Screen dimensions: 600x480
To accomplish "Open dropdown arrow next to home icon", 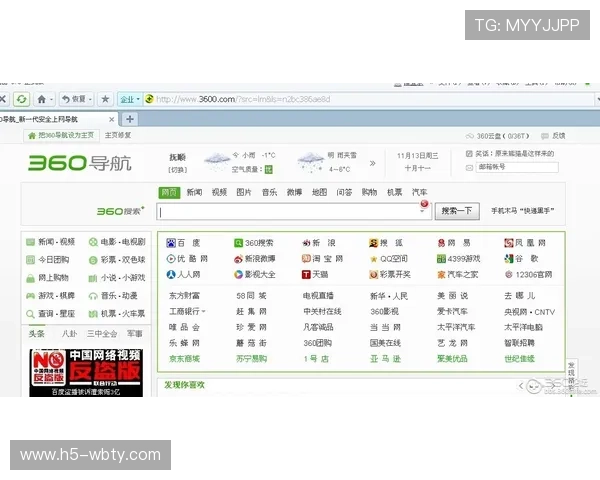I will click(x=51, y=100).
